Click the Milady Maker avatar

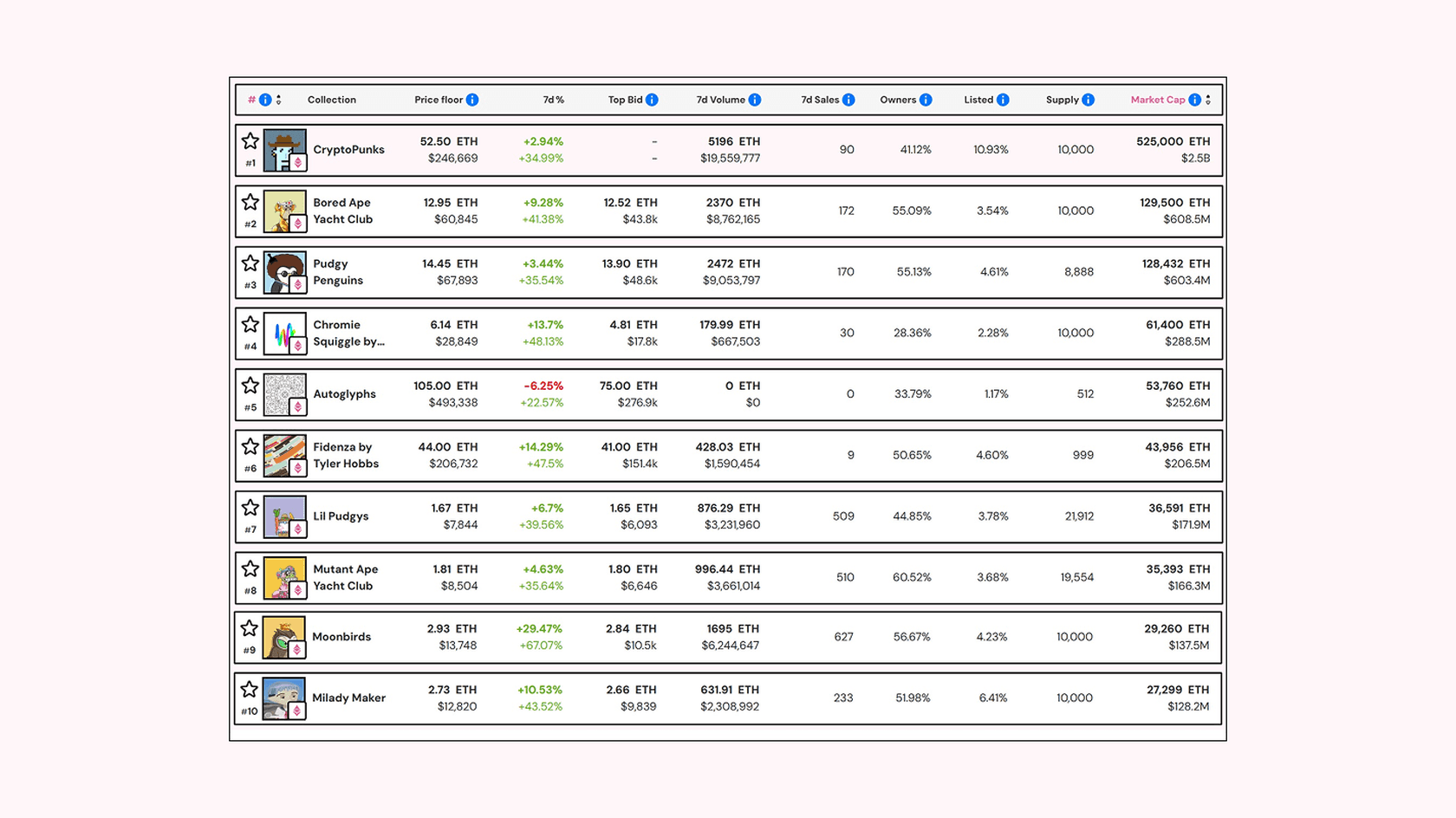[284, 698]
